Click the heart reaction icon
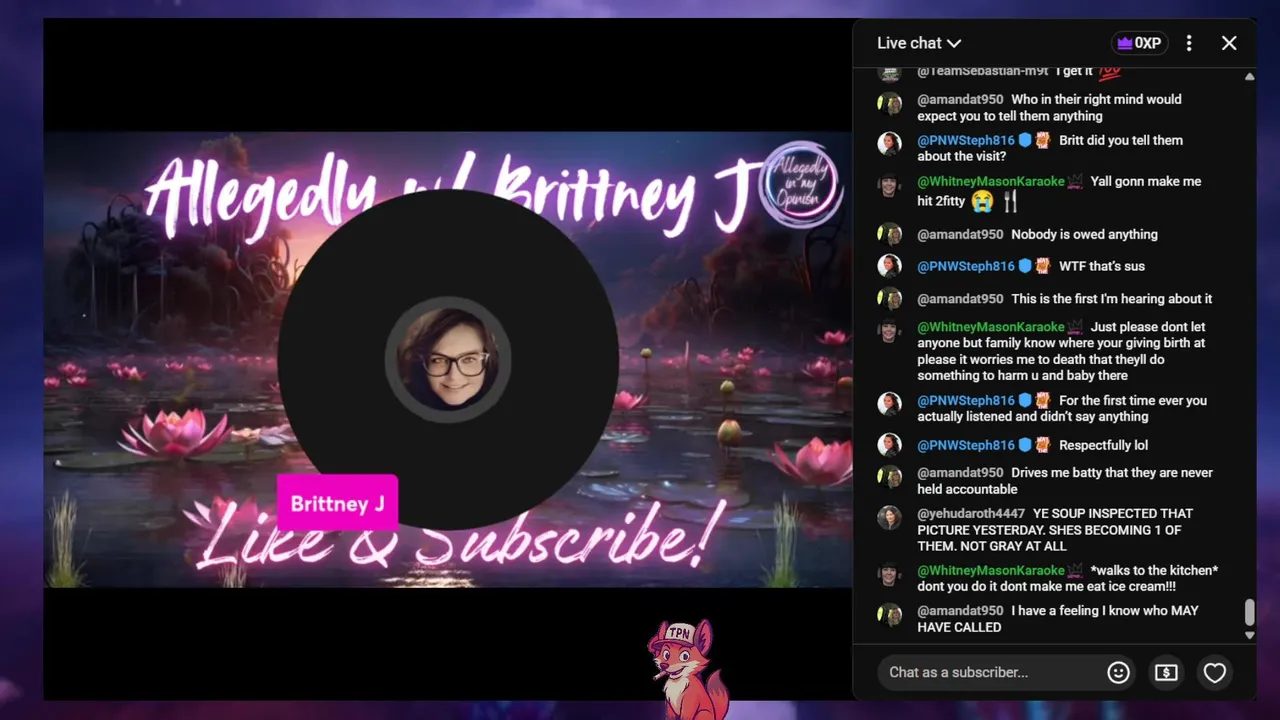Viewport: 1280px width, 720px height. (x=1214, y=673)
